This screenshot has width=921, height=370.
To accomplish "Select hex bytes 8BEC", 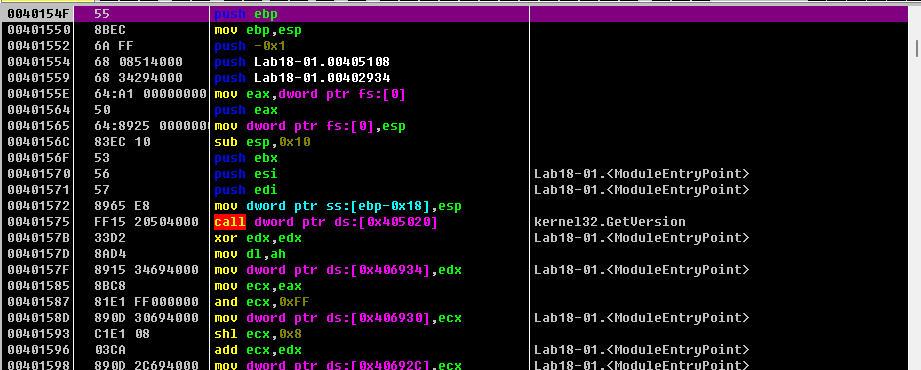I will pyautogui.click(x=109, y=30).
